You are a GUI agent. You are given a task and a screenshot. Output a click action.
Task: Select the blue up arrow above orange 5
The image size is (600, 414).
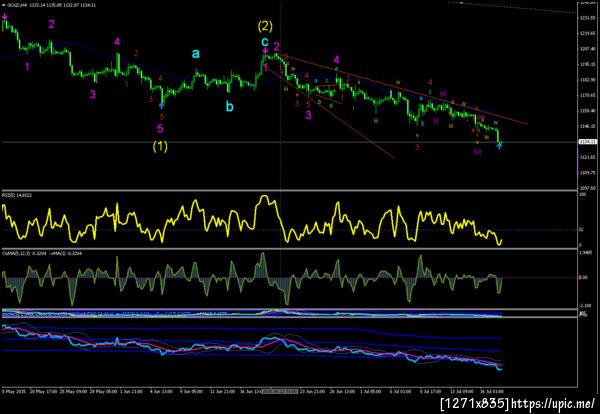point(162,105)
